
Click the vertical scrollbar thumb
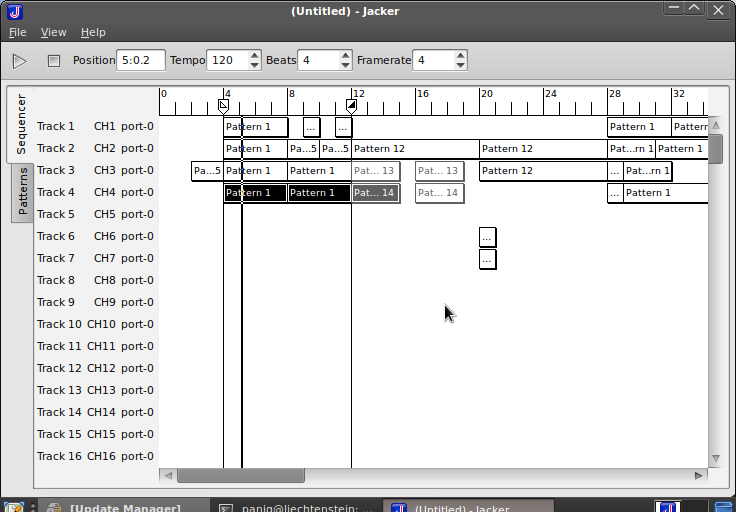715,149
